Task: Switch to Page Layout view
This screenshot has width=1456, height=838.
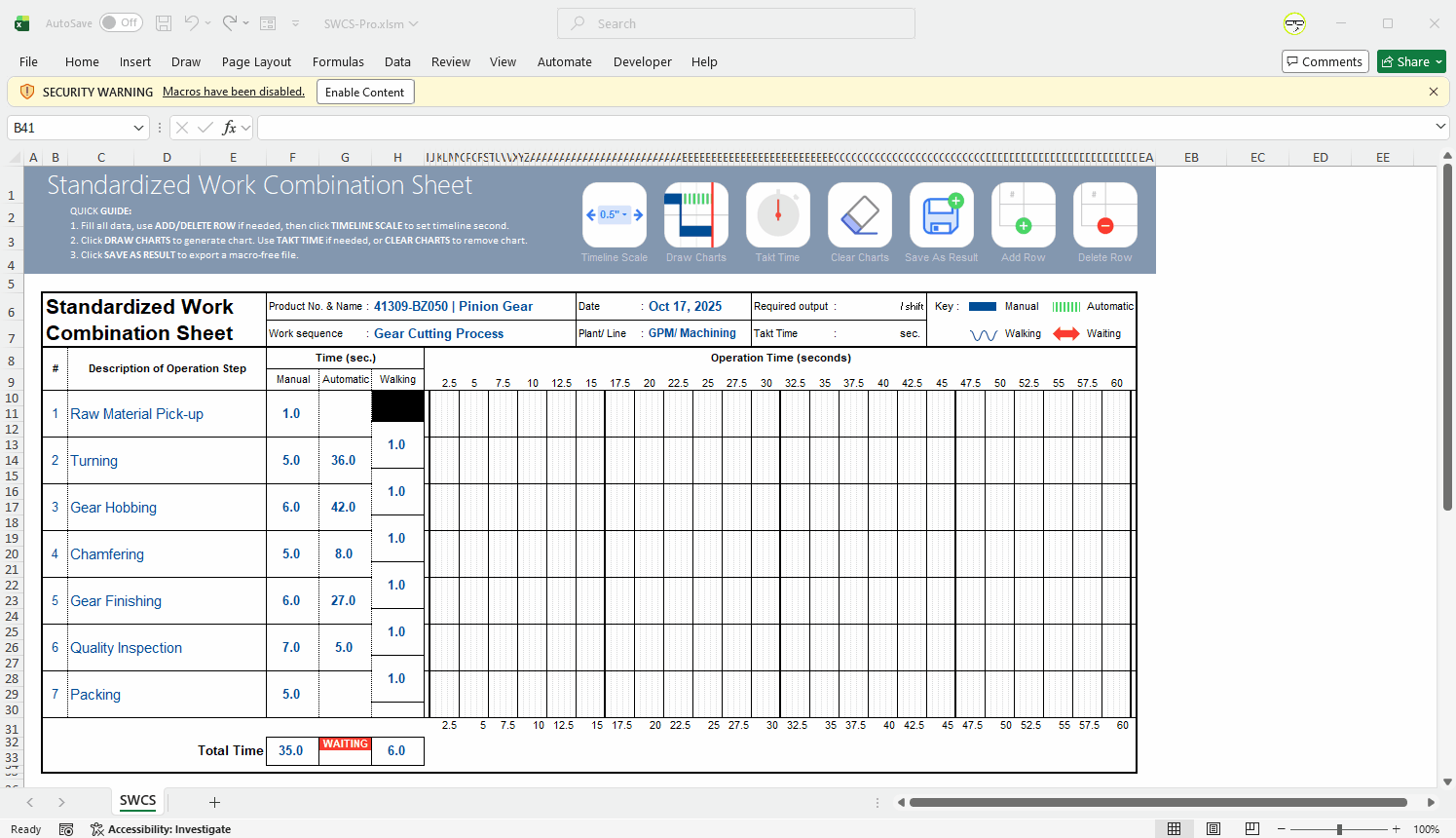Action: (1213, 829)
